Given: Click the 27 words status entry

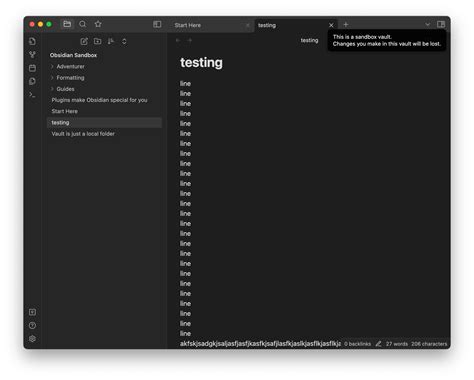Looking at the screenshot, I should tap(397, 344).
